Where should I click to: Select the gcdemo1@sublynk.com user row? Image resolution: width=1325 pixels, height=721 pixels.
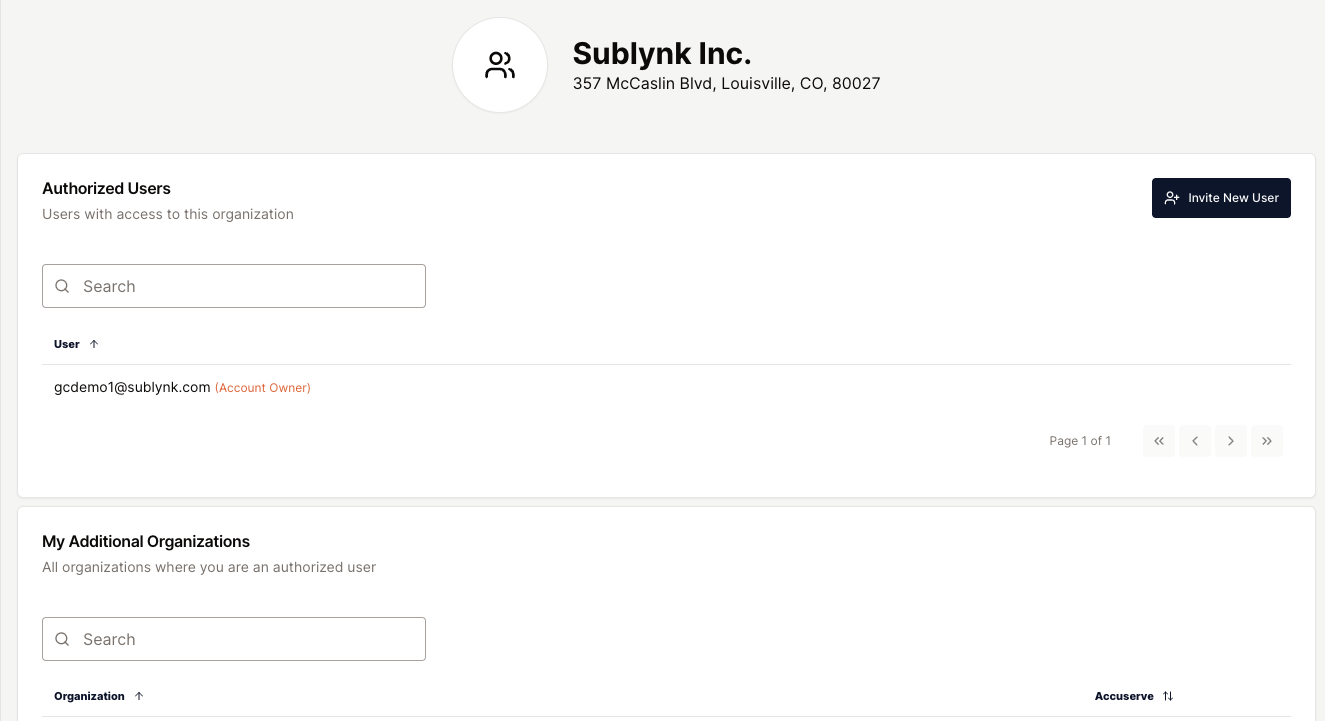(x=666, y=387)
